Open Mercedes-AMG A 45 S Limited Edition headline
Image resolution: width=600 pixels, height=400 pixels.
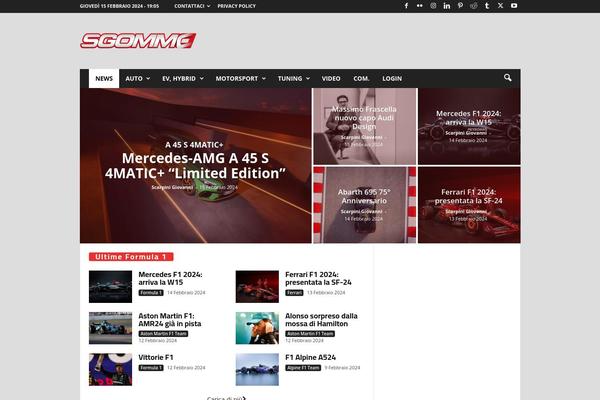[x=195, y=166]
